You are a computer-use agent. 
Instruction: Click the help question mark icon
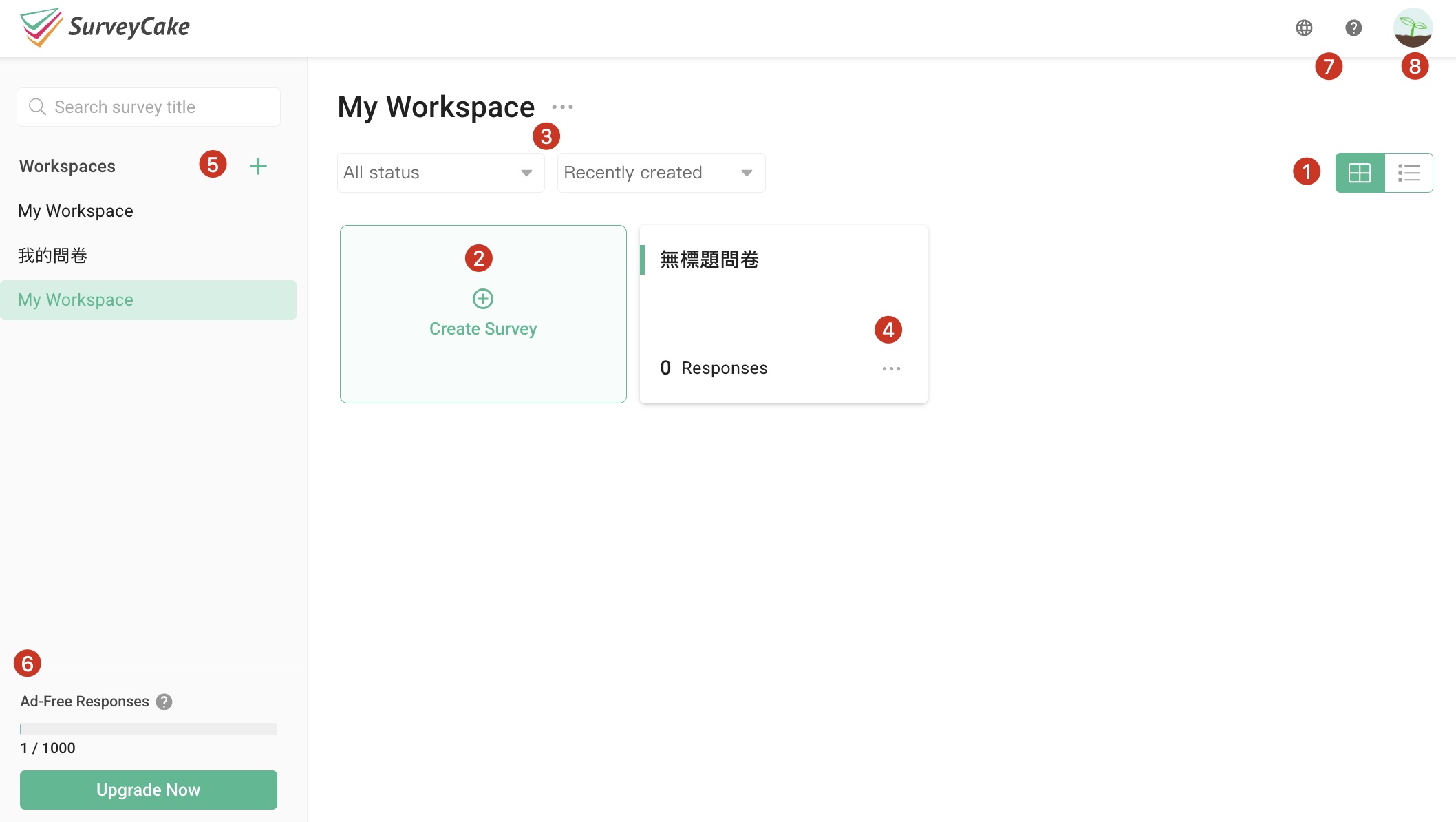tap(1353, 28)
